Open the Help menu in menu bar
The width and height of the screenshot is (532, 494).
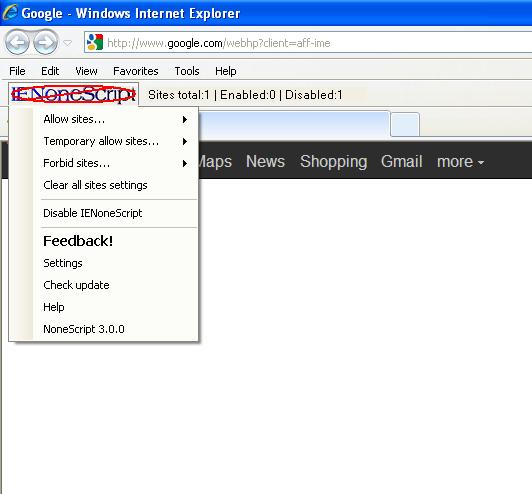(226, 71)
